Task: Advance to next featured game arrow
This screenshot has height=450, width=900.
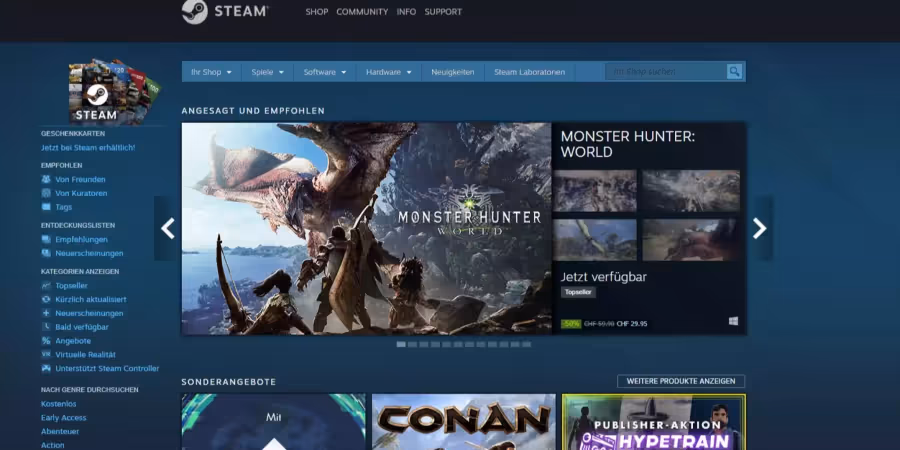Action: 759,228
